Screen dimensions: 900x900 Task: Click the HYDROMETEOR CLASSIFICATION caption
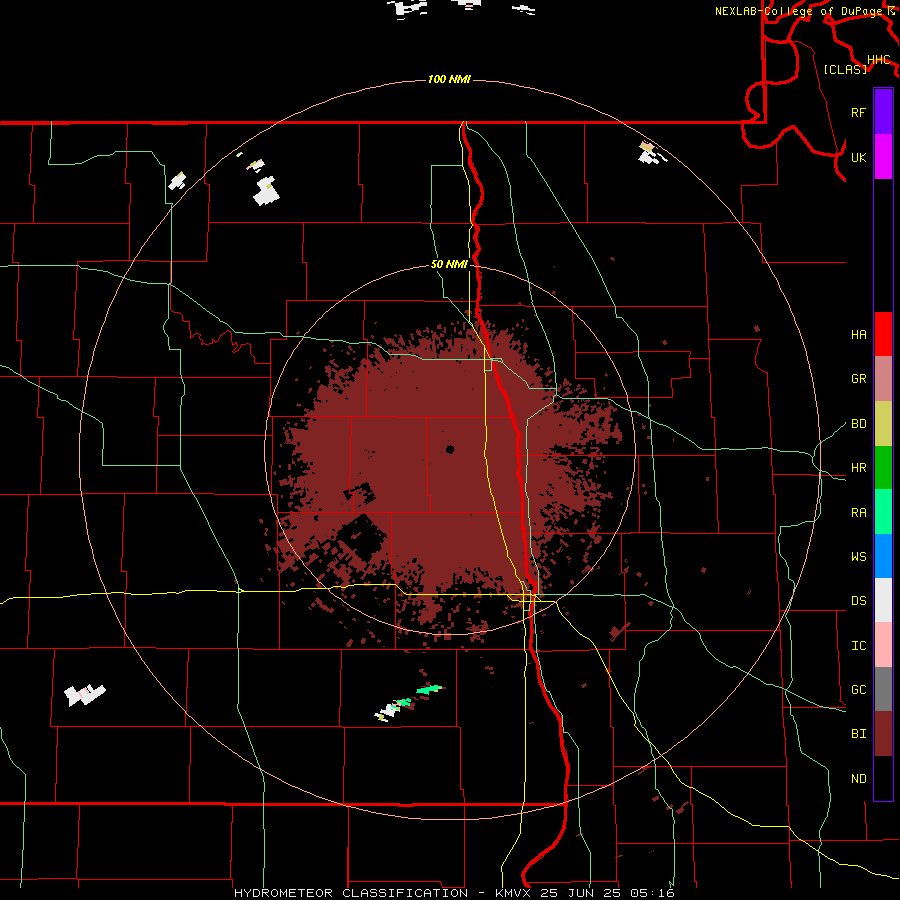click(351, 893)
